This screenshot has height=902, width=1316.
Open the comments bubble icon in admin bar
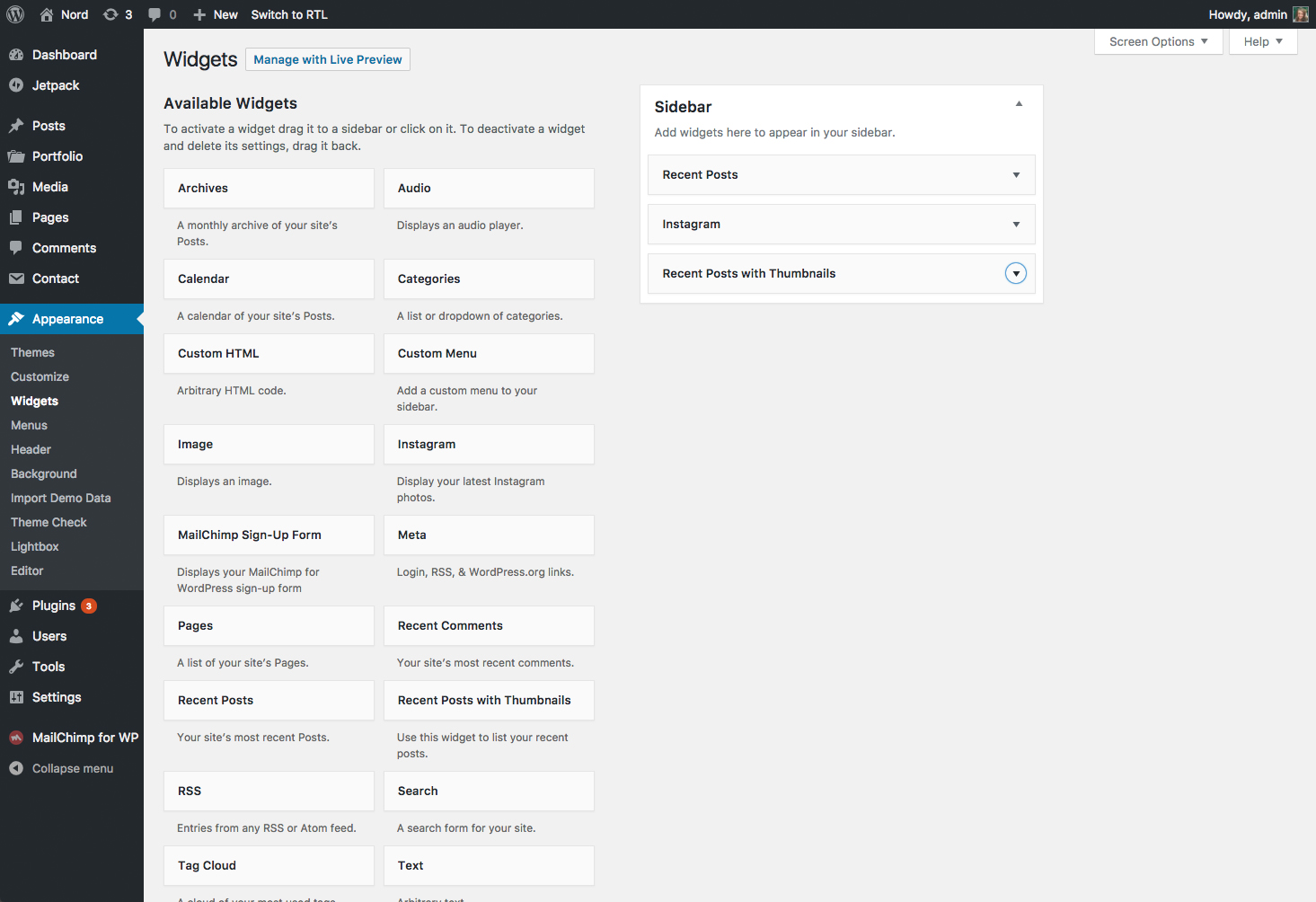click(x=155, y=14)
